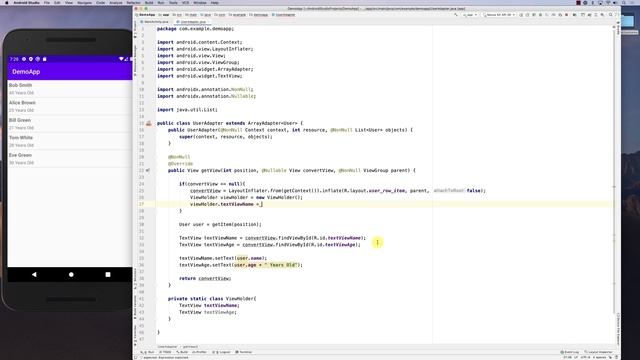The width and height of the screenshot is (640, 360).
Task: Tap the emulator Back navigation button
Action: (x=34, y=275)
